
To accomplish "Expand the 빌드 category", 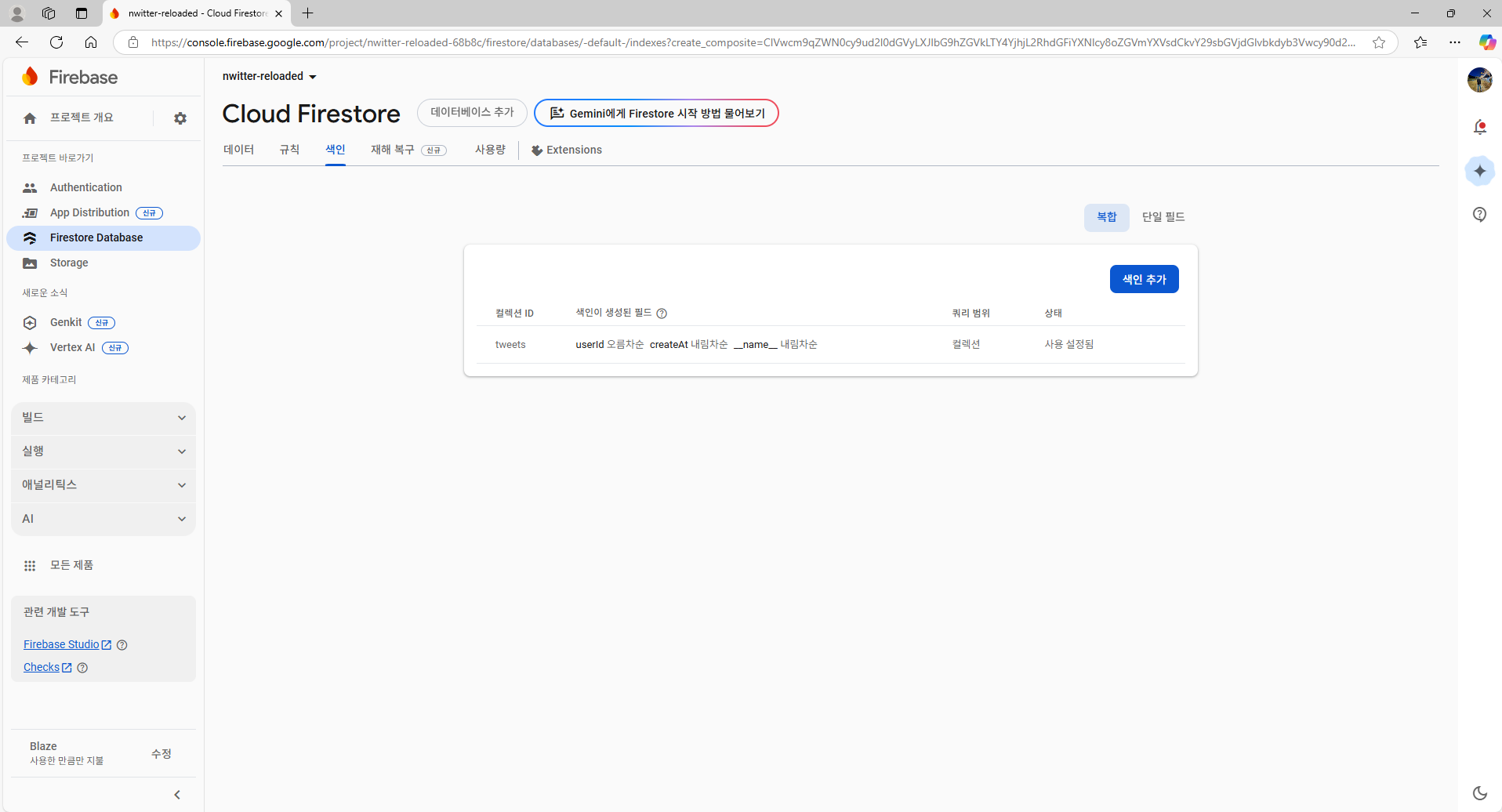I will (x=103, y=418).
